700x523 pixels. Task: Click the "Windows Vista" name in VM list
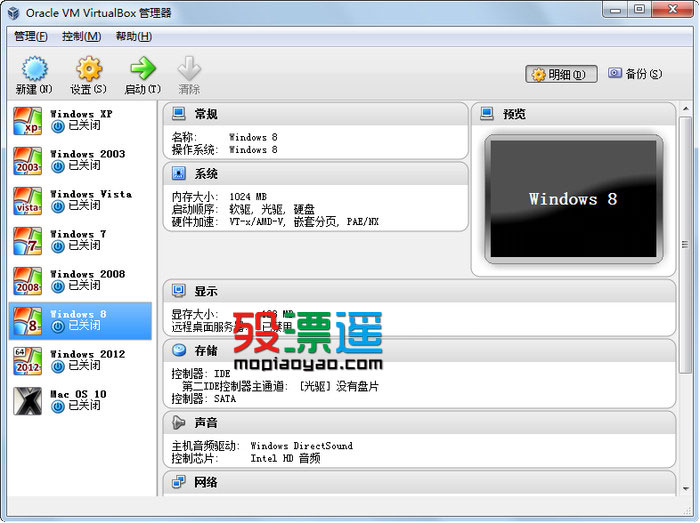91,194
